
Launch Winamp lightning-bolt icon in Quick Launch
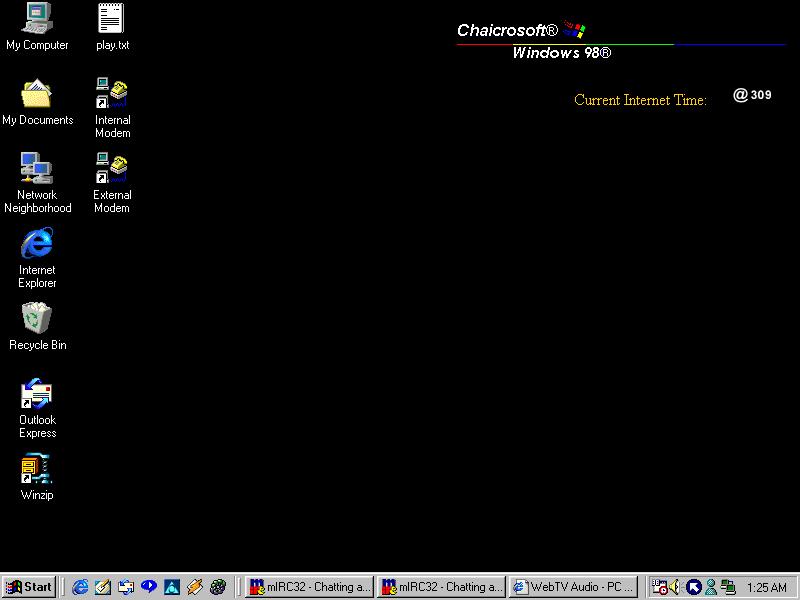[195, 587]
